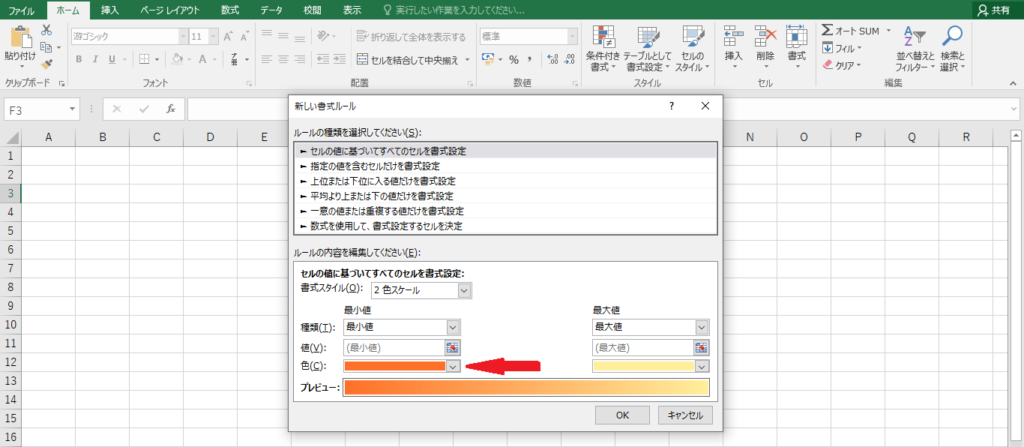This screenshot has height=447, width=1024.
Task: Click the Comma Style icon
Action: [x=530, y=59]
